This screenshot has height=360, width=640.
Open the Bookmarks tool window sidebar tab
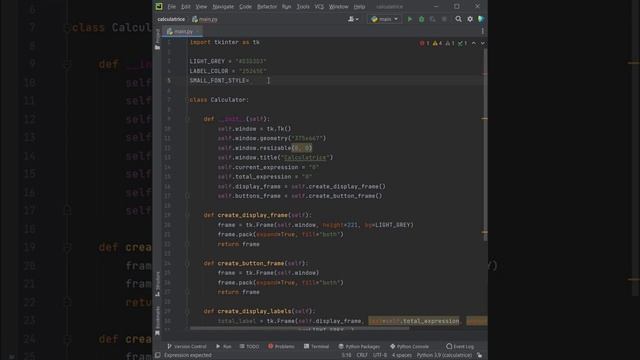[158, 321]
